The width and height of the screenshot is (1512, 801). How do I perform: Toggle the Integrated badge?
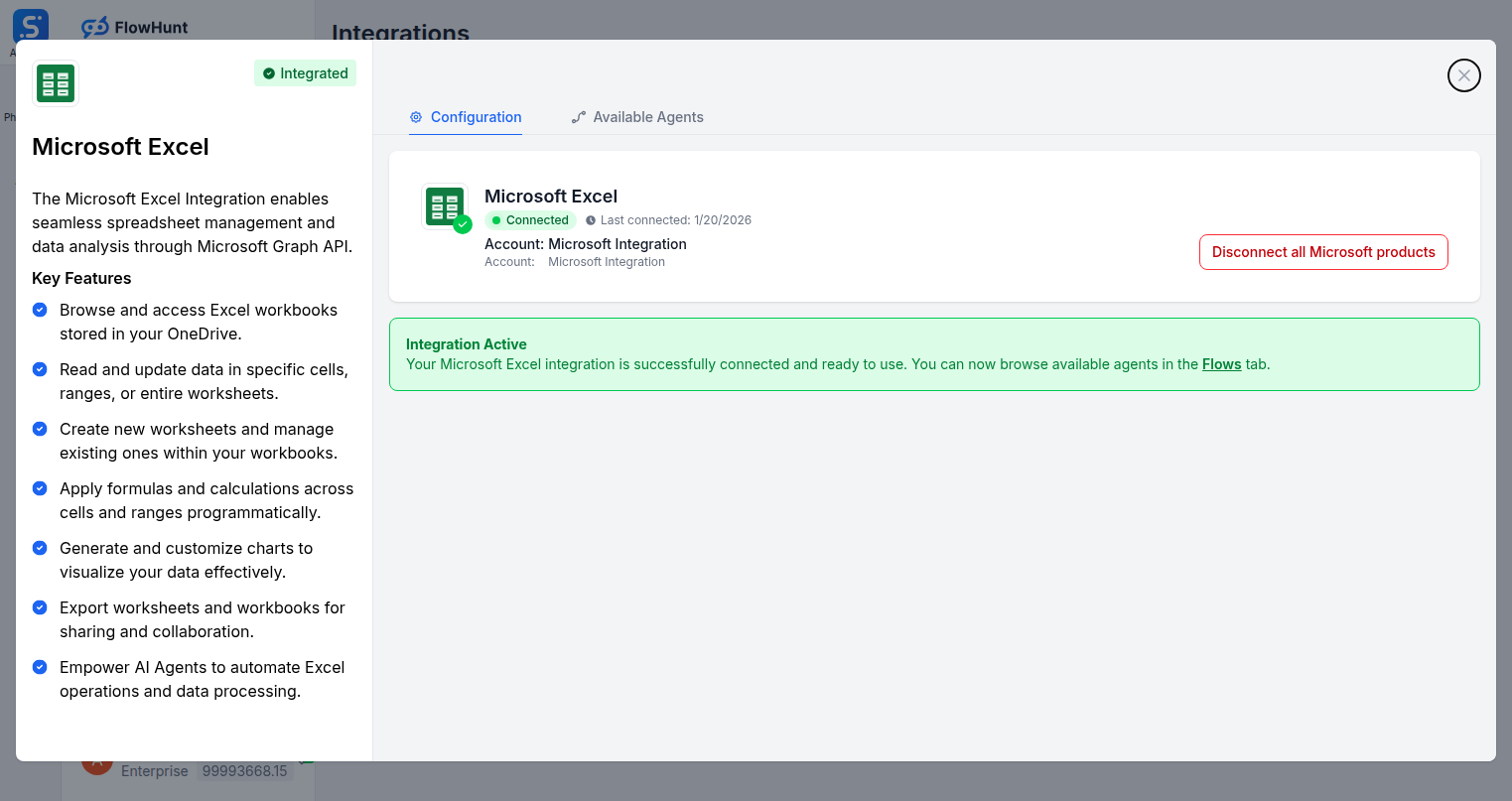[305, 72]
